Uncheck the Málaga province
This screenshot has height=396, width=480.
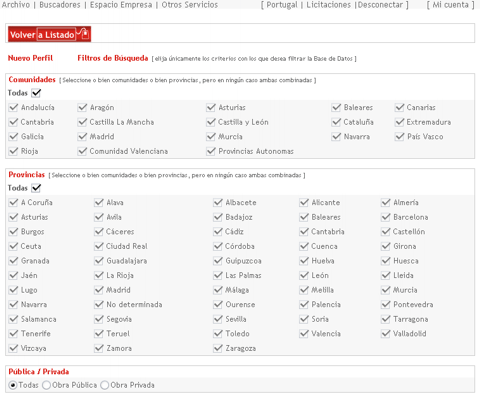pyautogui.click(x=218, y=290)
